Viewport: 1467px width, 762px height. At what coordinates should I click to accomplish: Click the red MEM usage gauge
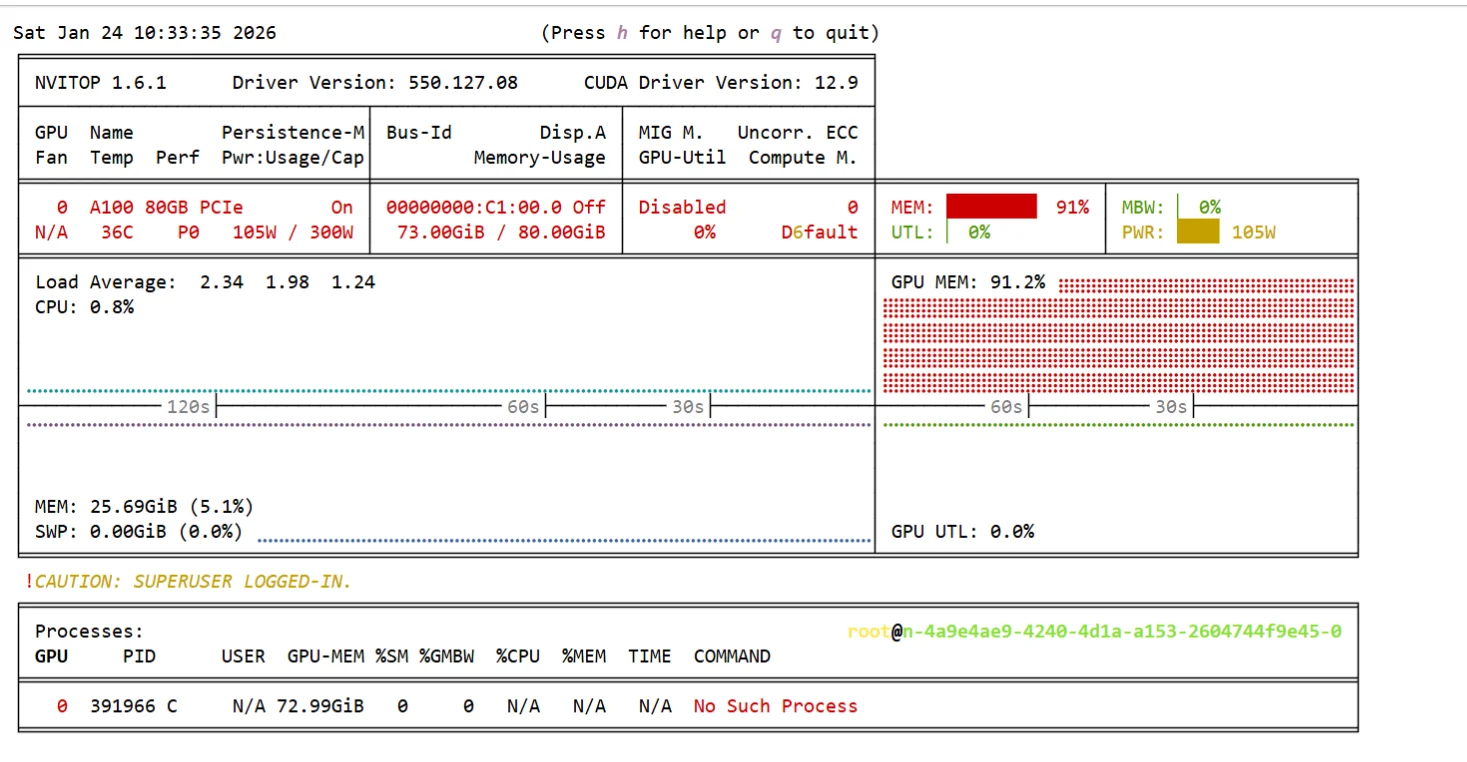coord(990,207)
